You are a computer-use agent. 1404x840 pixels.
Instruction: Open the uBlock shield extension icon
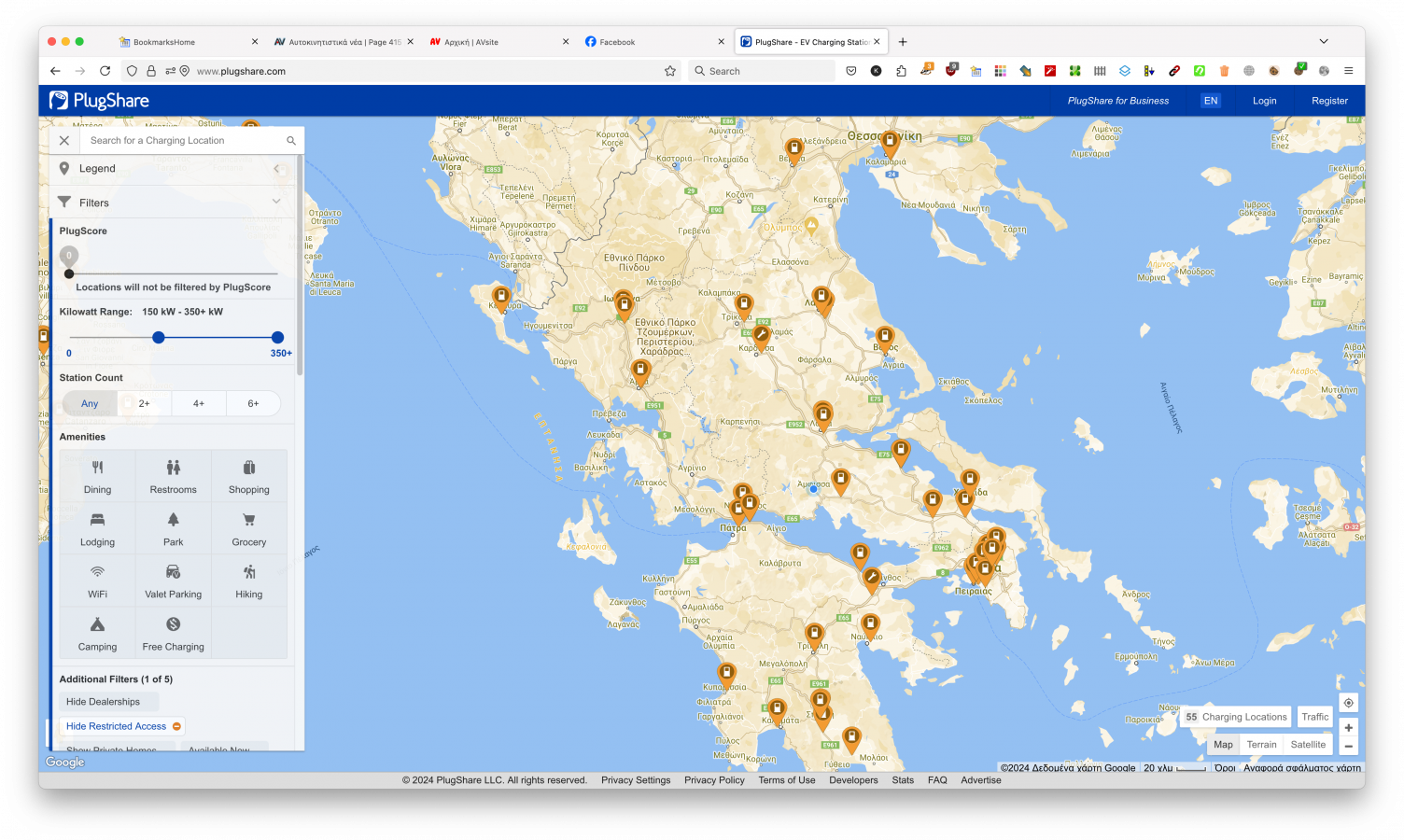(x=951, y=70)
